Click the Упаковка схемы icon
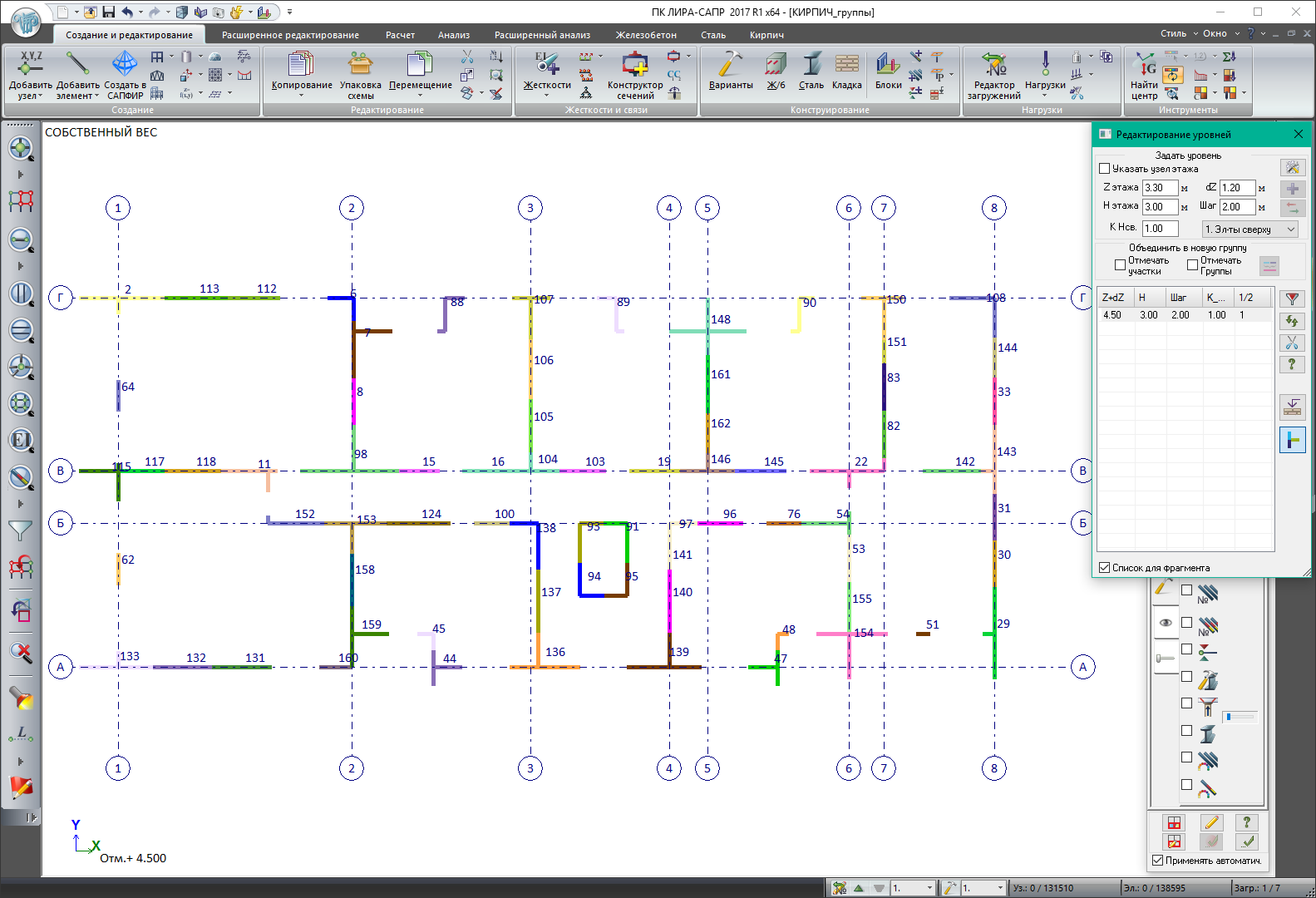This screenshot has height=898, width=1316. (x=360, y=65)
